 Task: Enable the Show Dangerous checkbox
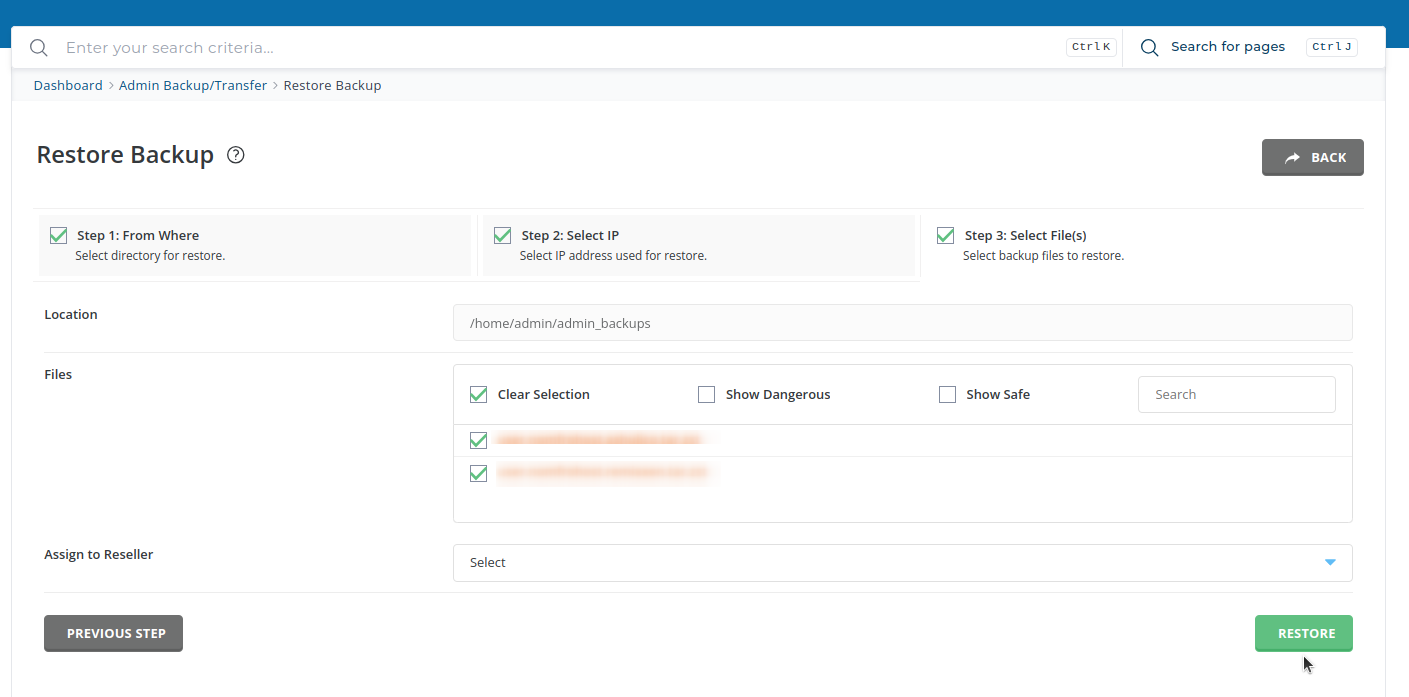pyautogui.click(x=706, y=394)
